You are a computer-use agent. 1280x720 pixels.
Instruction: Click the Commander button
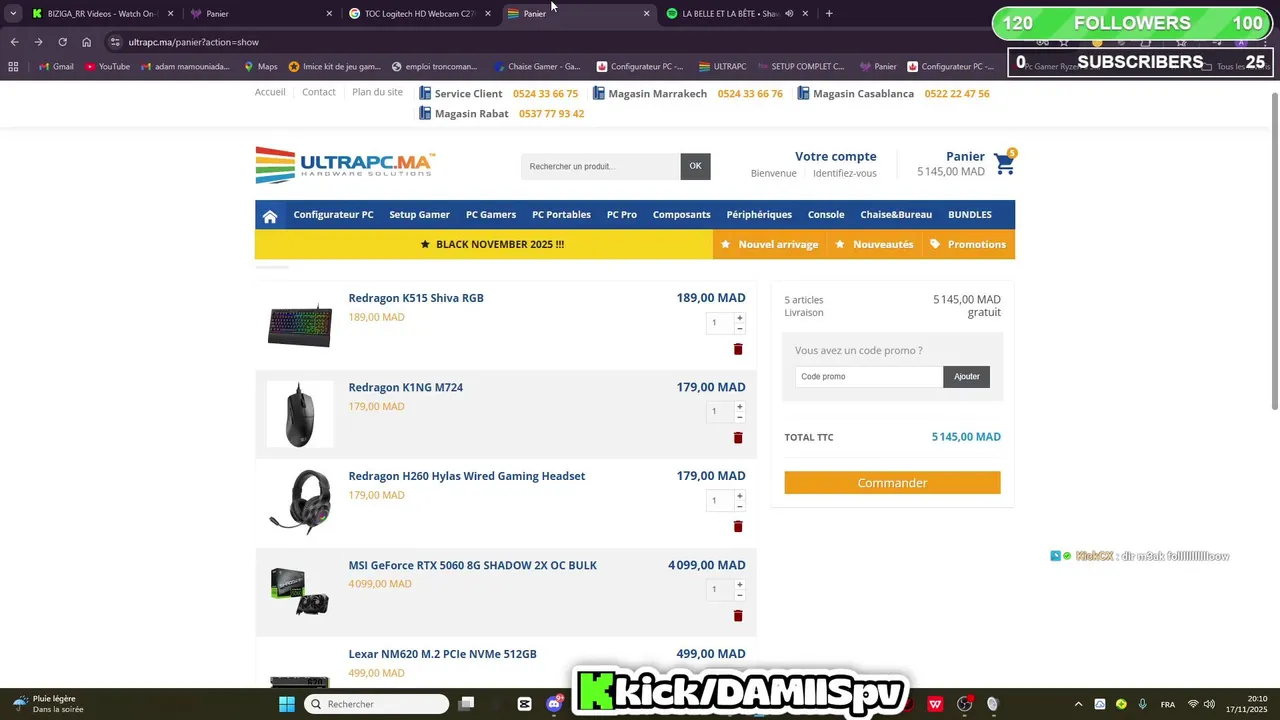pyautogui.click(x=892, y=483)
